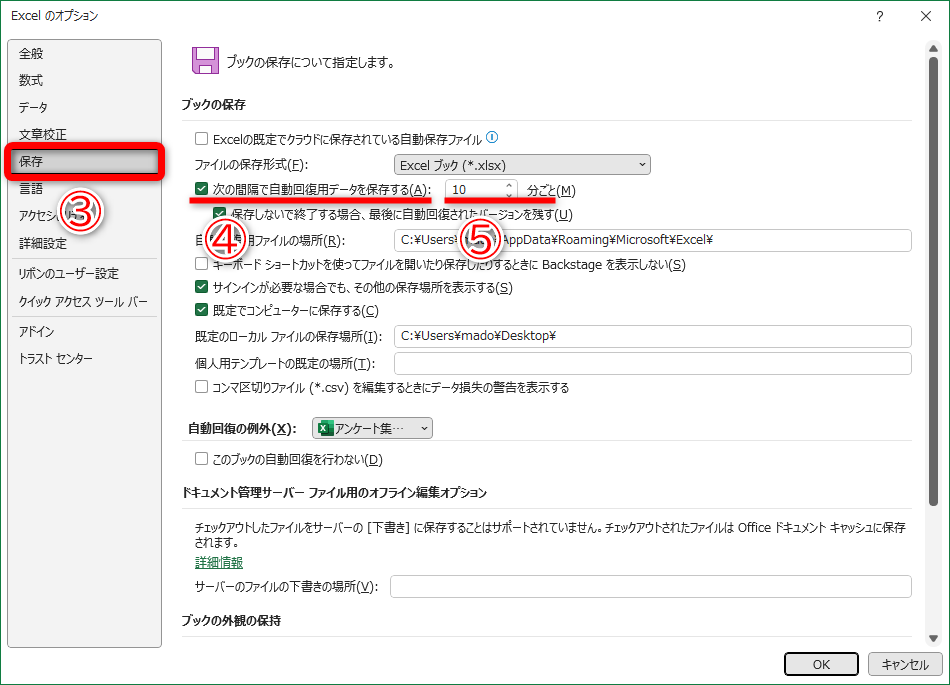Screen dimensions: 950x685
Task: Click the 個人用テンプレートの既定の場所 input field
Action: point(650,361)
